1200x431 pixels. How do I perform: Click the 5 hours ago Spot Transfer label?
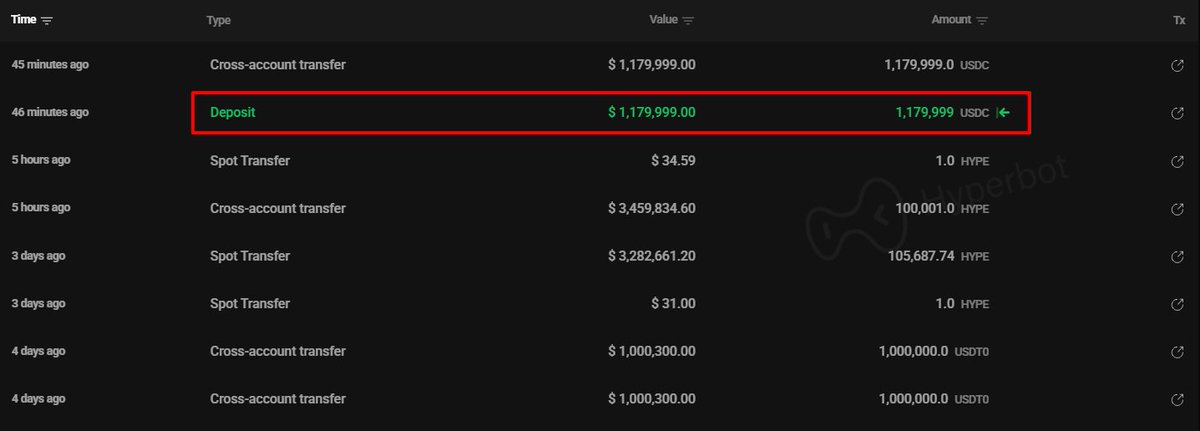pyautogui.click(x=250, y=161)
